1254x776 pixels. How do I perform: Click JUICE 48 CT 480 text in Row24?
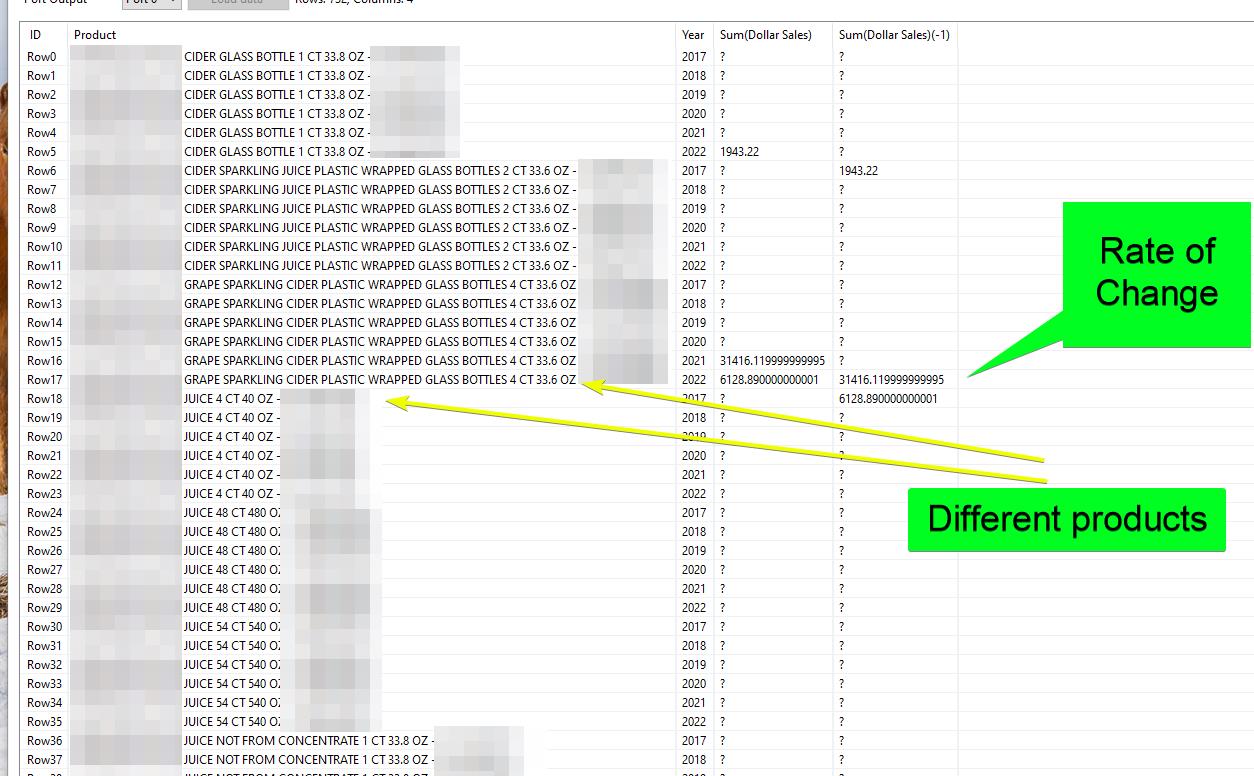click(x=232, y=513)
